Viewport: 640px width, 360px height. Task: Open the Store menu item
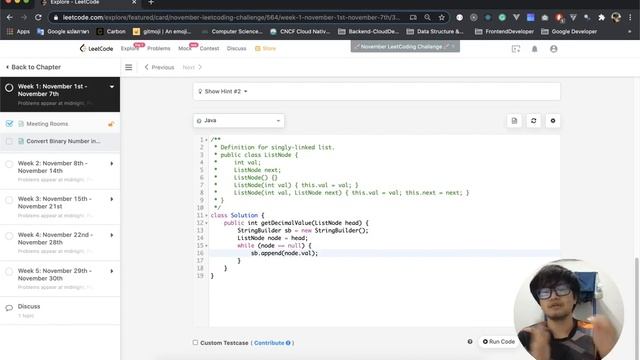(265, 49)
